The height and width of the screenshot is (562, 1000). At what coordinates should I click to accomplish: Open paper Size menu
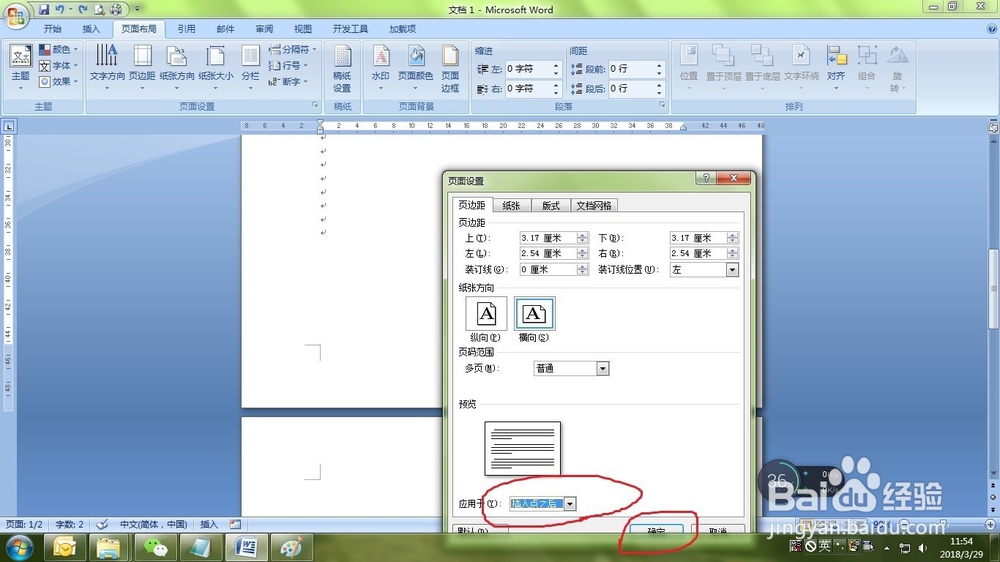tap(216, 68)
